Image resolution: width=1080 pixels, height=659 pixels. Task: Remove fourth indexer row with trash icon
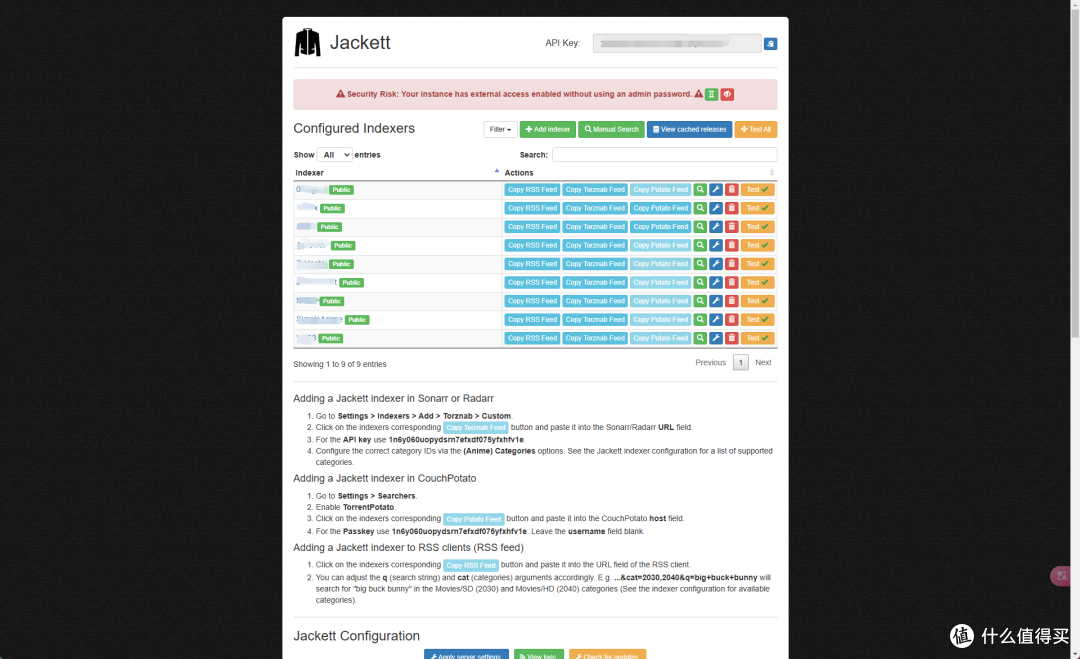pos(731,245)
